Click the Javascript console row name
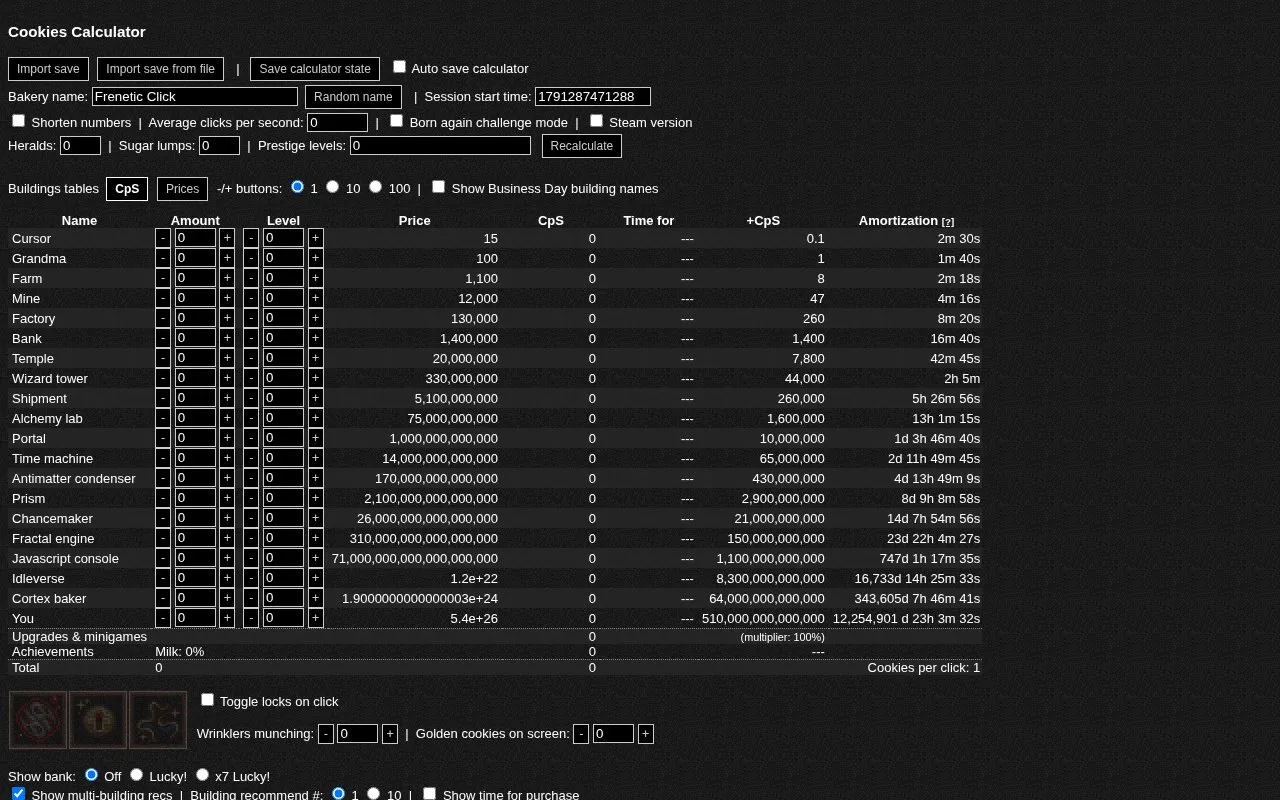Viewport: 1280px width, 800px height. coord(65,559)
